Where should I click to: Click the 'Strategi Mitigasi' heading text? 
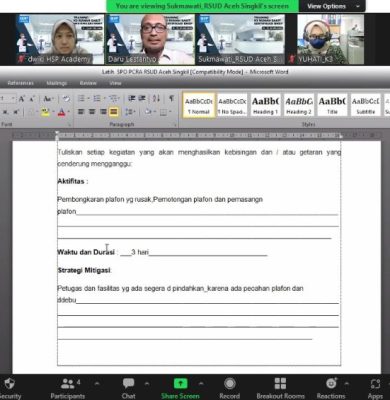(x=84, y=270)
